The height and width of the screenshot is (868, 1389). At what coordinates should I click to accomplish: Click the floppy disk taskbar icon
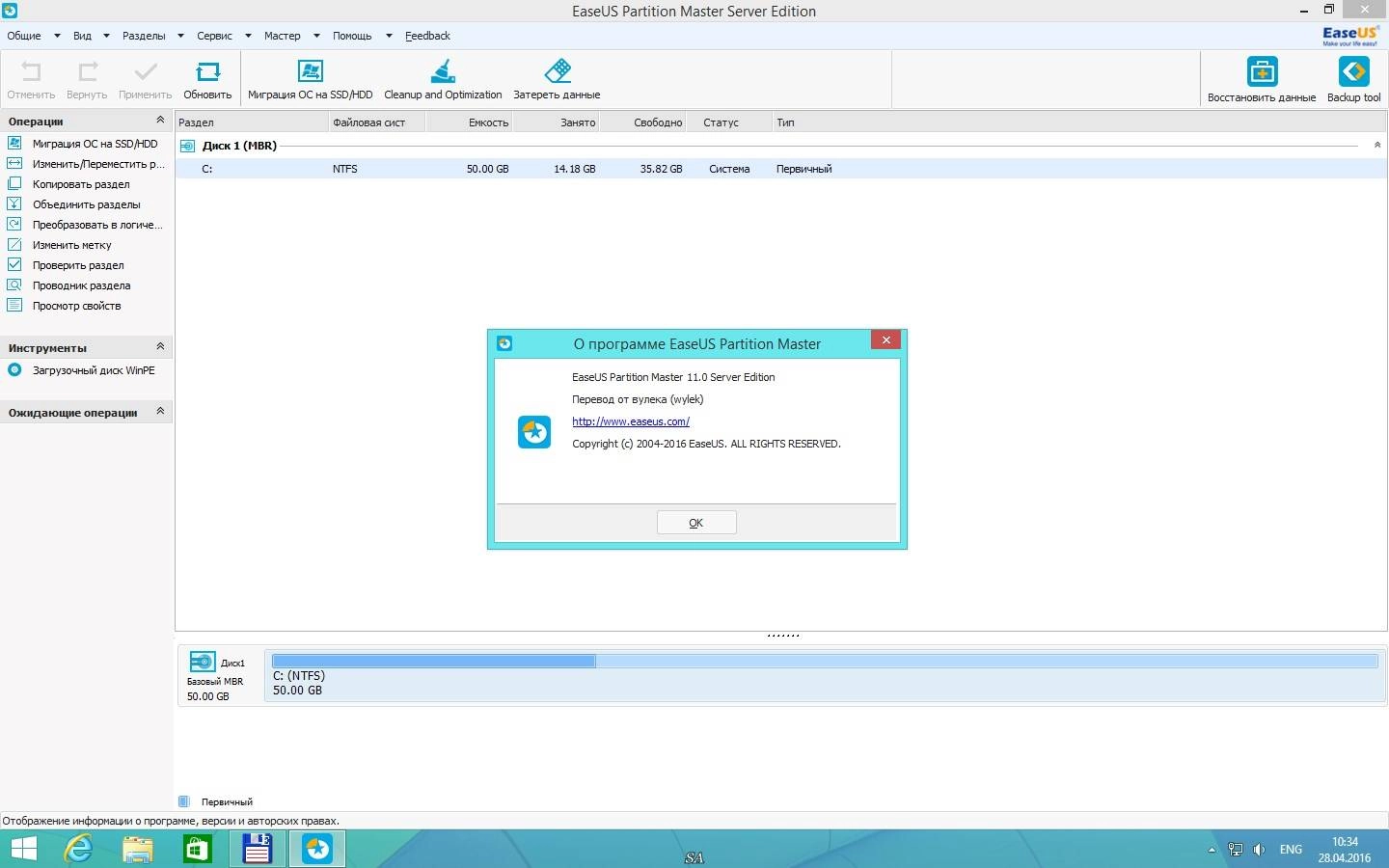tap(257, 849)
